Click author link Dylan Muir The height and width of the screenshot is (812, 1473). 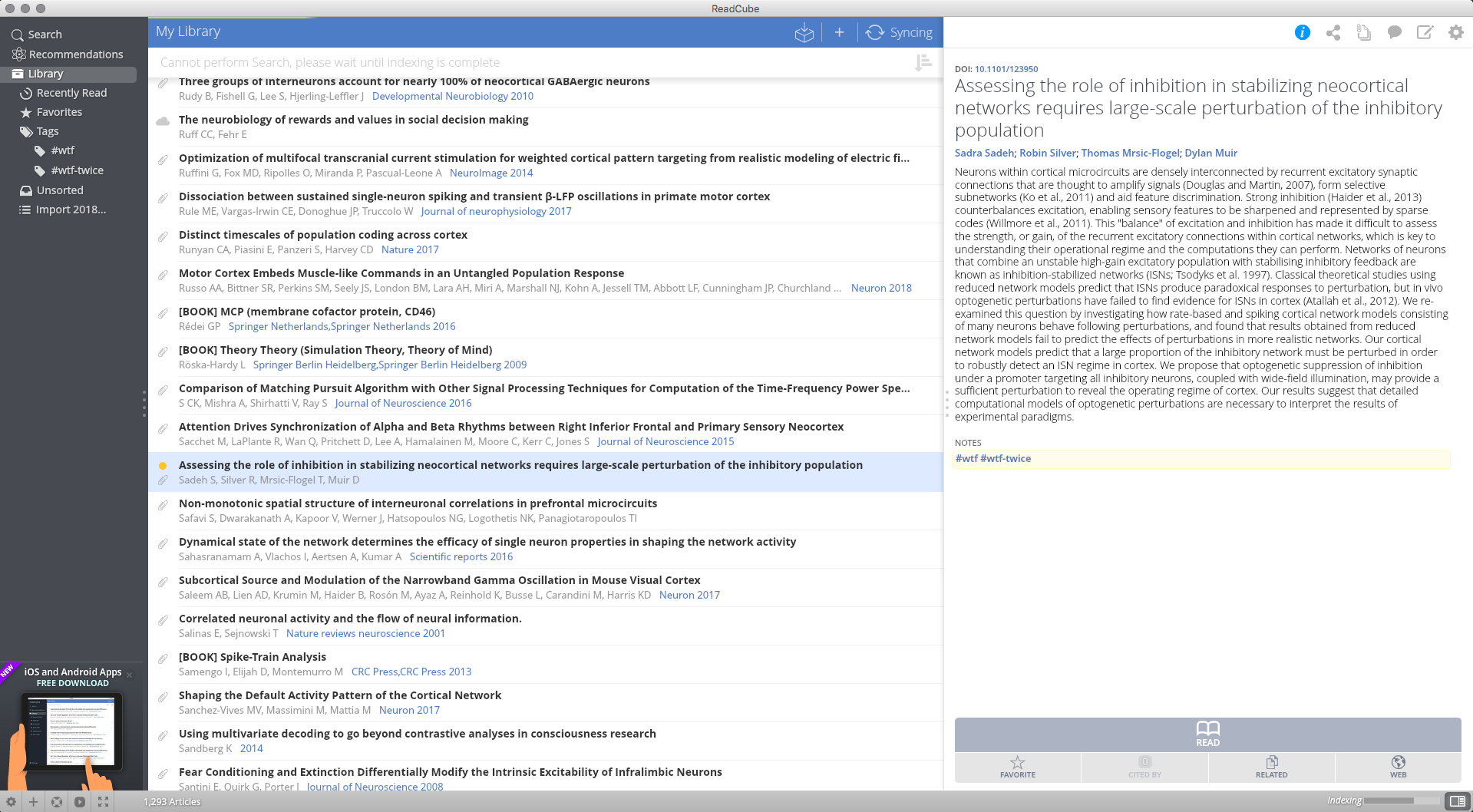1210,153
